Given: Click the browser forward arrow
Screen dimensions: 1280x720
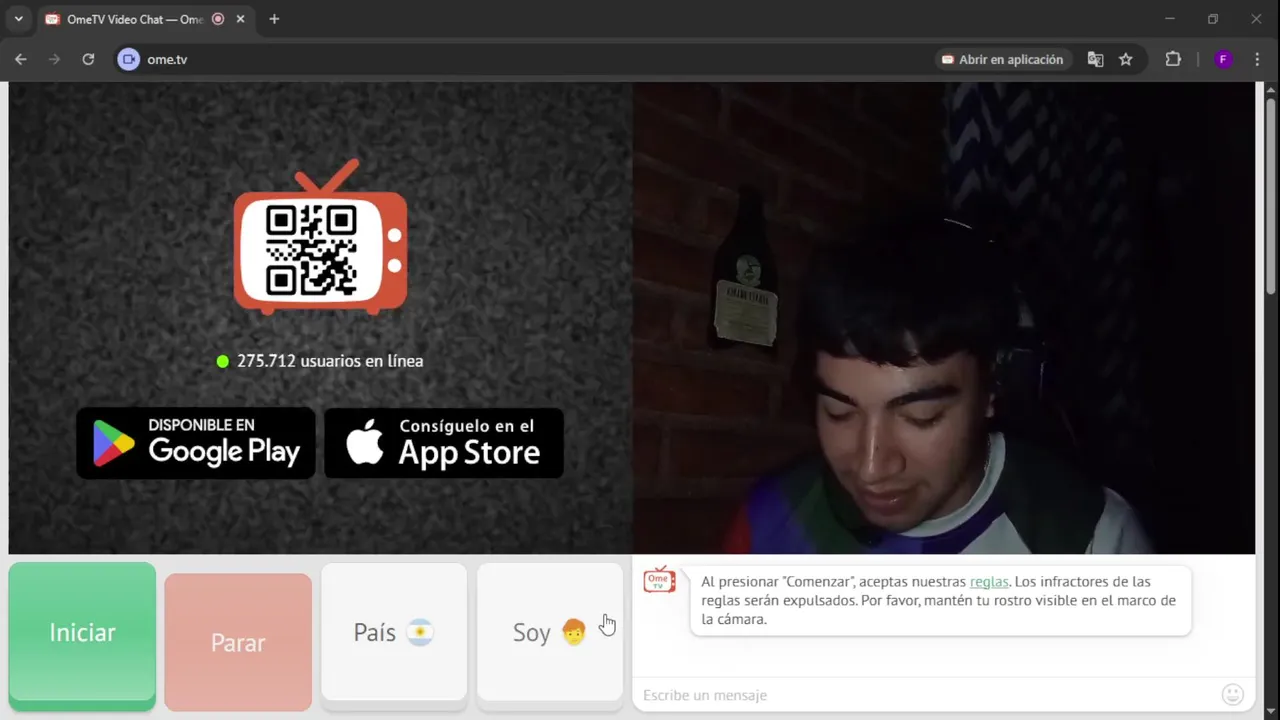Looking at the screenshot, I should [x=54, y=59].
